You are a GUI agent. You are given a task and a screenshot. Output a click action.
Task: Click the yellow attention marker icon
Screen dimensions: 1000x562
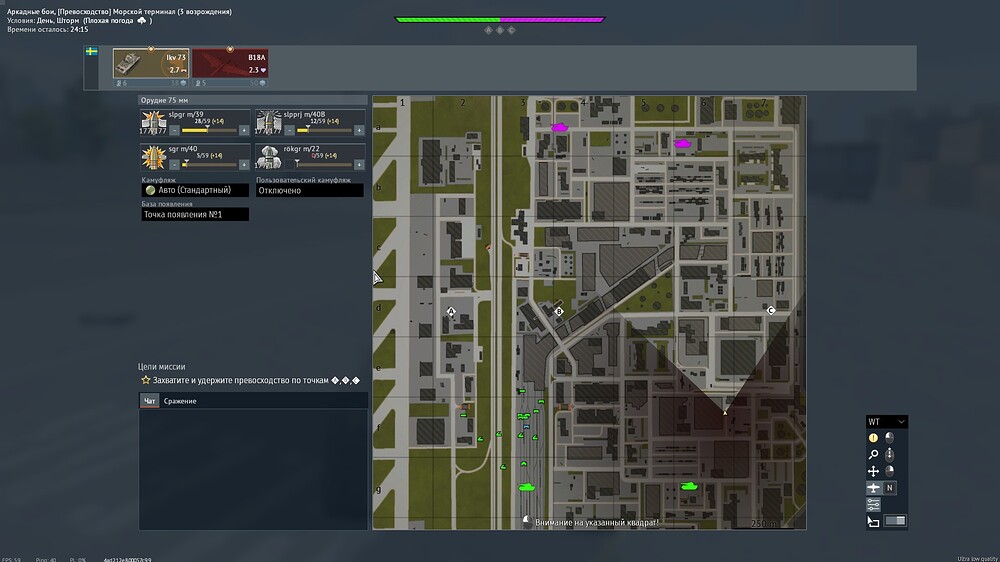[x=873, y=438]
